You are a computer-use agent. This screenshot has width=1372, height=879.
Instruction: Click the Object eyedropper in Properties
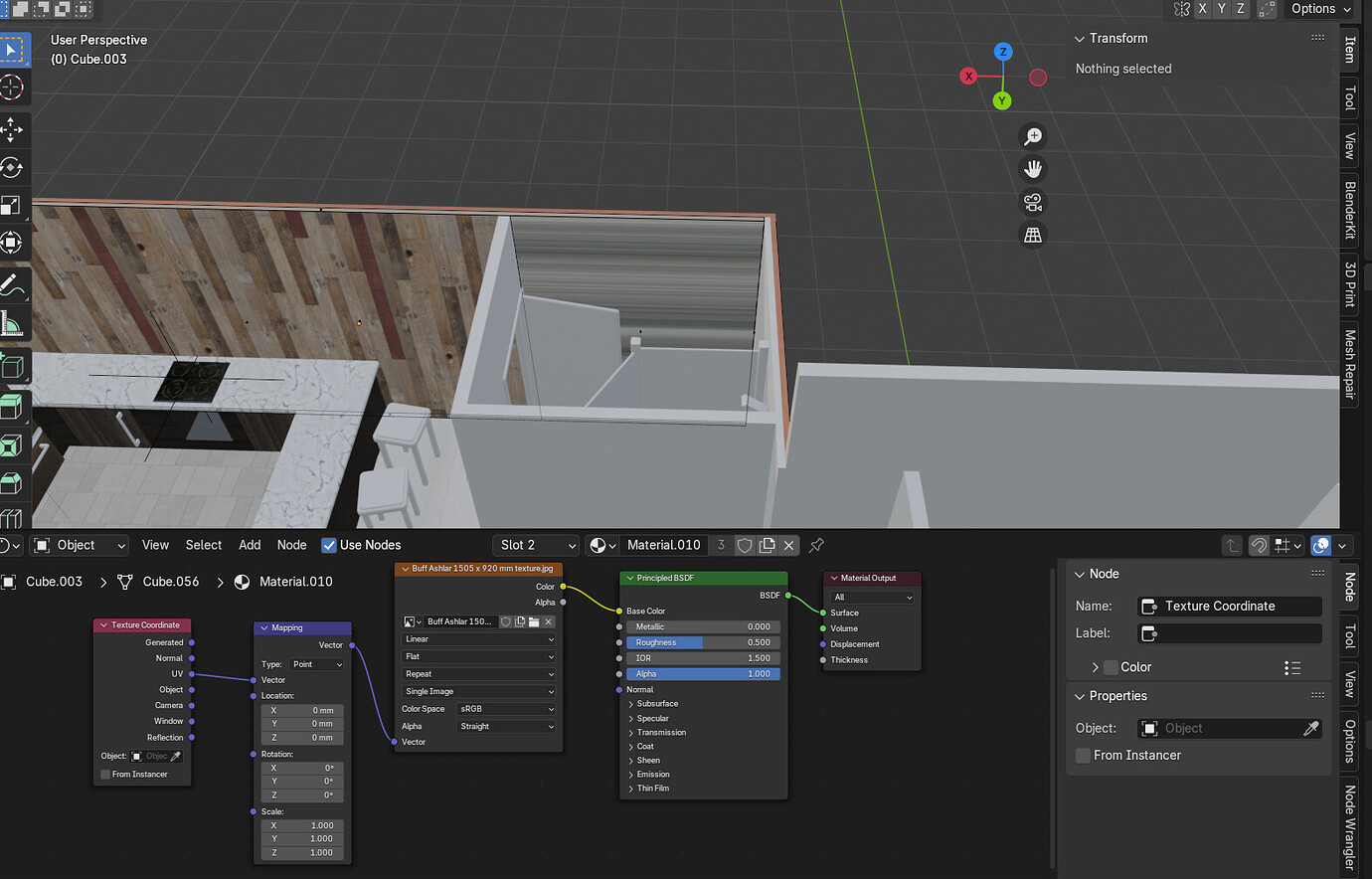(1311, 729)
